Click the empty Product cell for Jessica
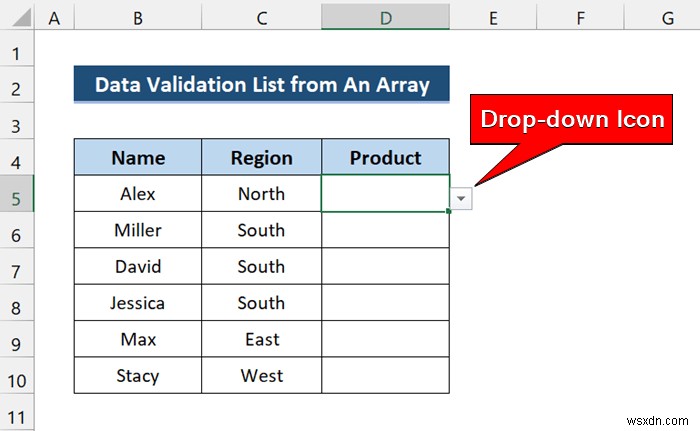 point(385,302)
